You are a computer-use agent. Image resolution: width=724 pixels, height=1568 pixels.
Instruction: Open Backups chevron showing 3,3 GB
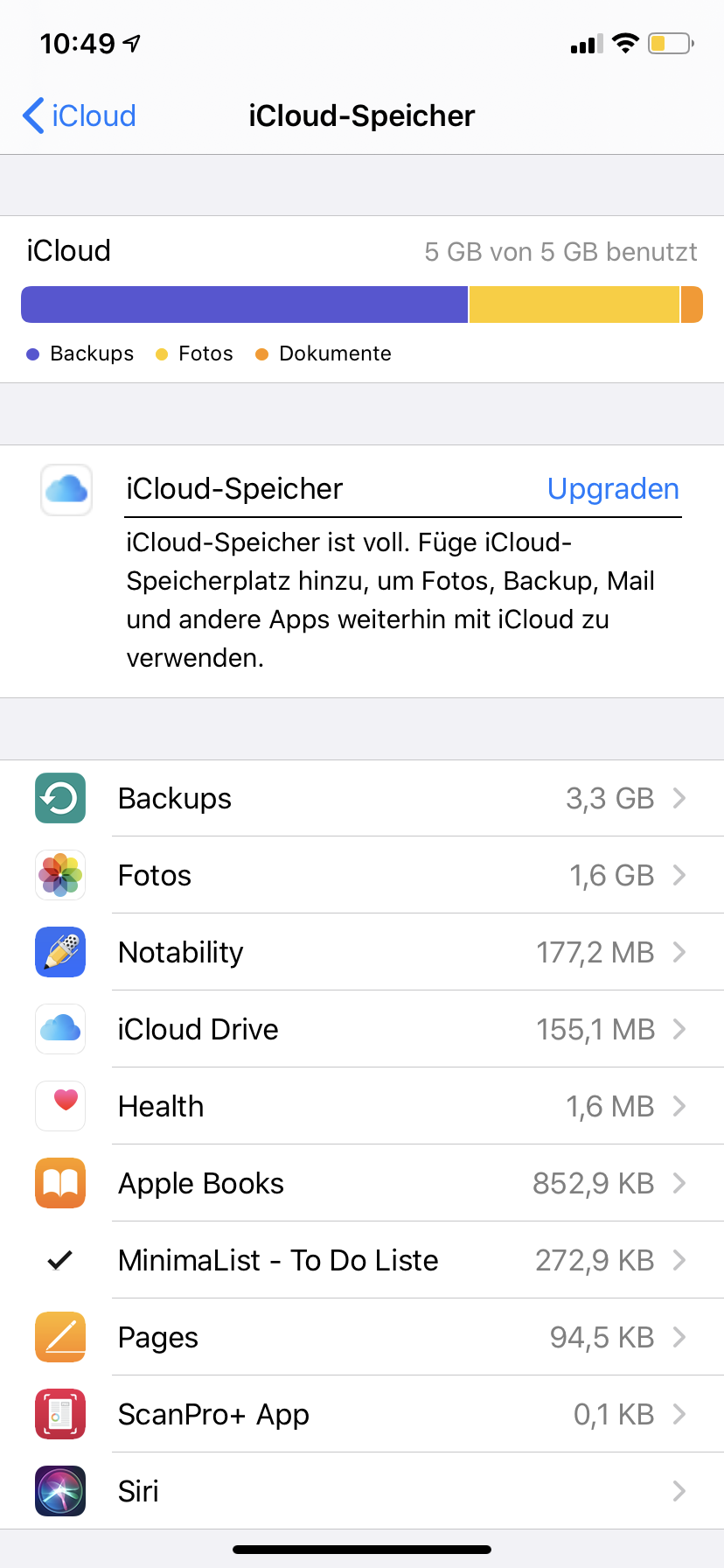679,798
